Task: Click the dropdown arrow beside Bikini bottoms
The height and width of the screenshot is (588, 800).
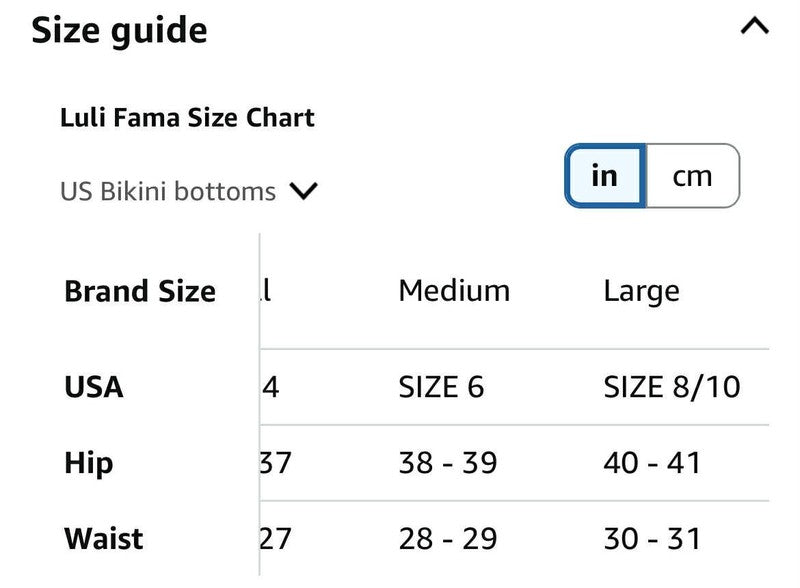Action: click(x=303, y=191)
